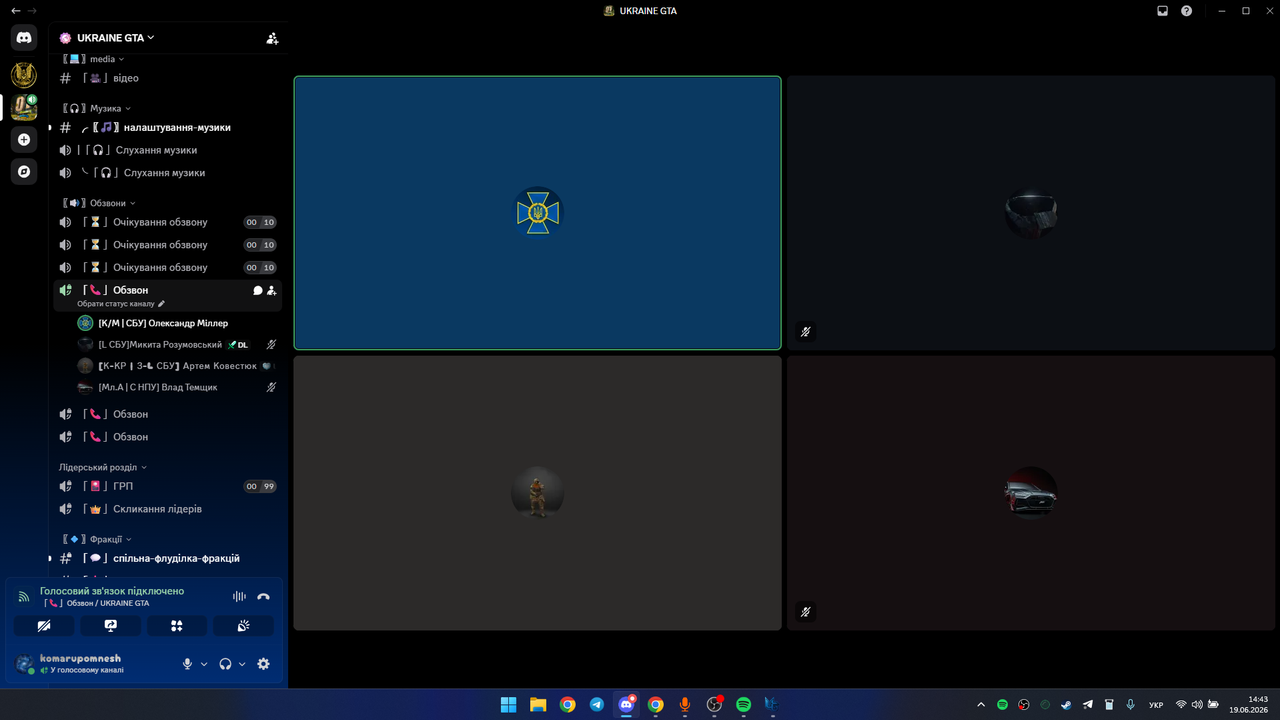Screen dimensions: 1280x720
Task: Open the Discord direct messages home
Action: [24, 38]
